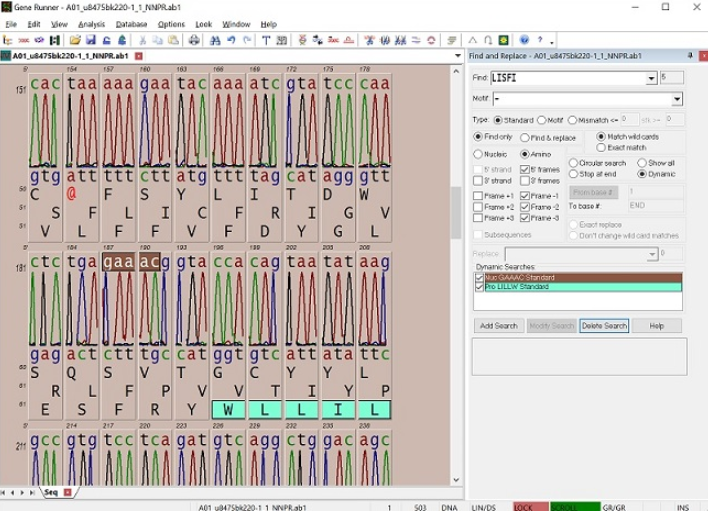This screenshot has width=708, height=513.
Task: Click the text 'T' toolbar icon
Action: coord(266,41)
